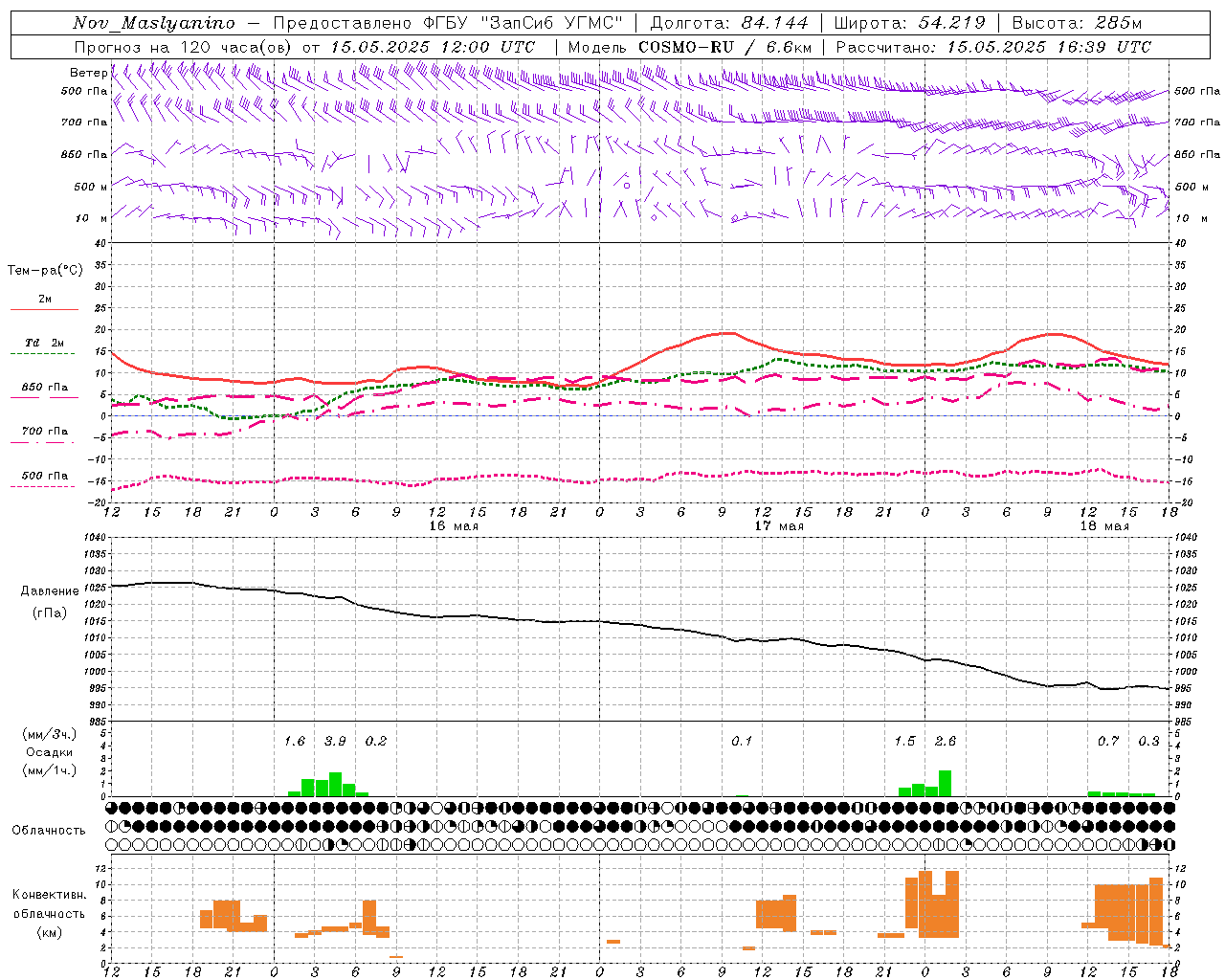Click the "Td 2м" dew point legend entry

(x=44, y=343)
